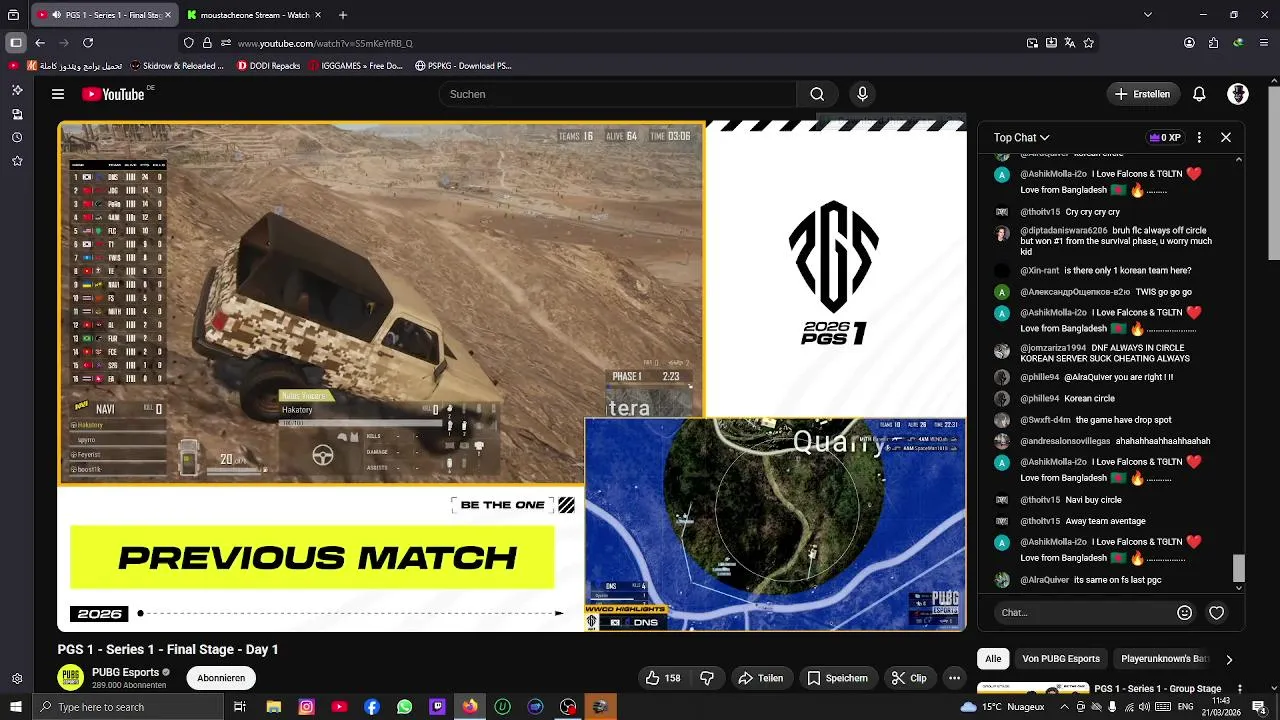
Task: Open the page translate icon in address bar
Action: click(x=1070, y=43)
